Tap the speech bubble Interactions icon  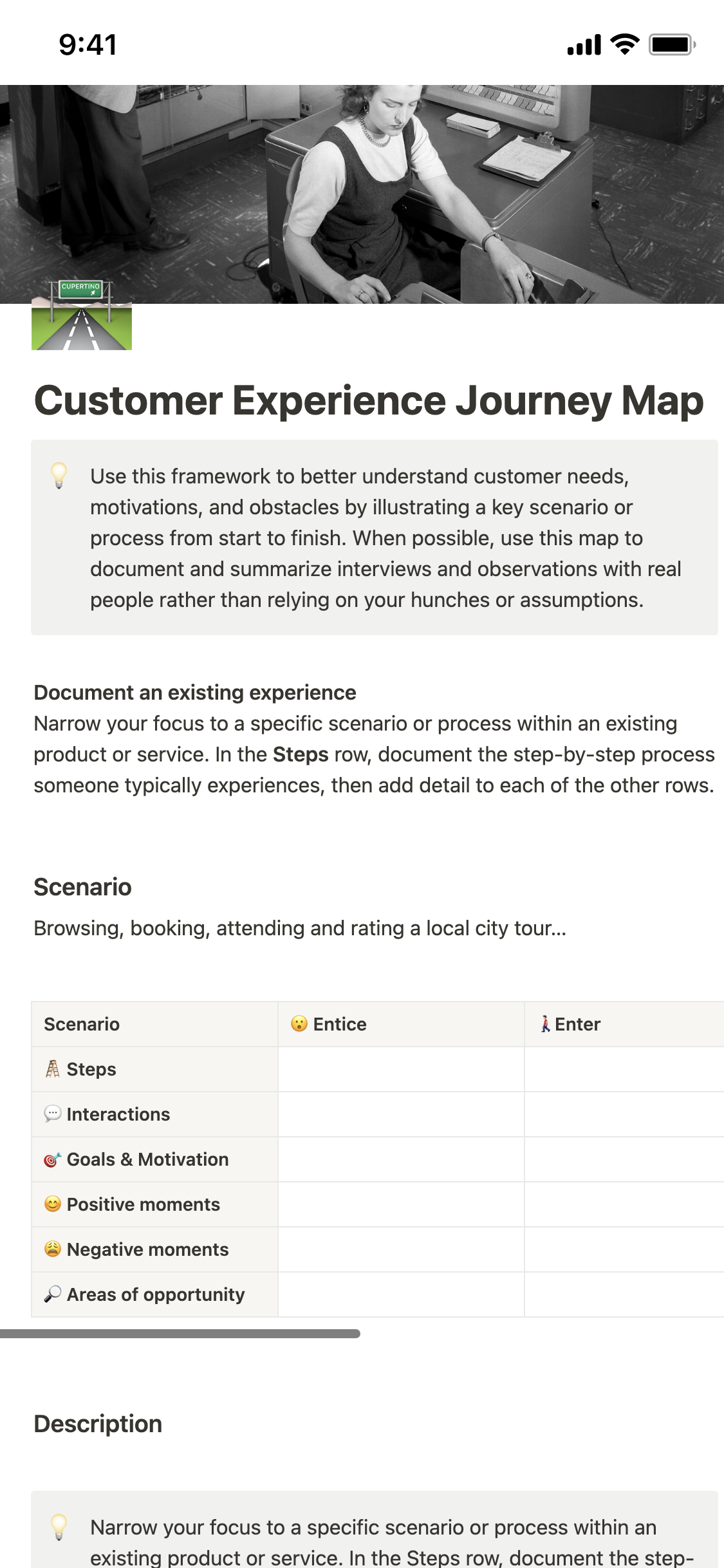pyautogui.click(x=53, y=1114)
